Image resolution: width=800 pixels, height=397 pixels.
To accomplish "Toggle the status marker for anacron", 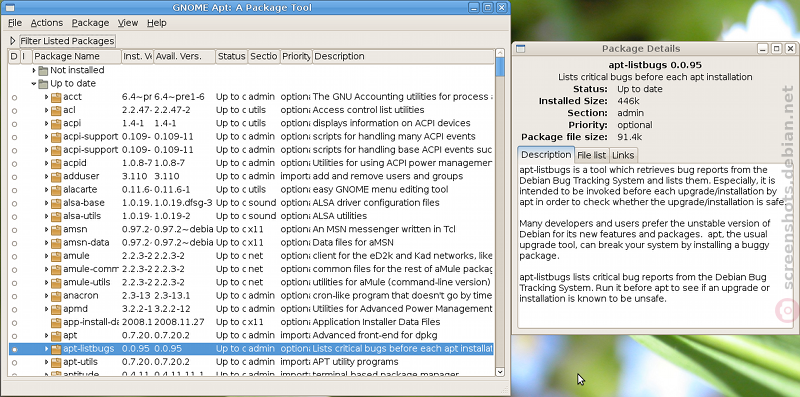I will point(14,296).
